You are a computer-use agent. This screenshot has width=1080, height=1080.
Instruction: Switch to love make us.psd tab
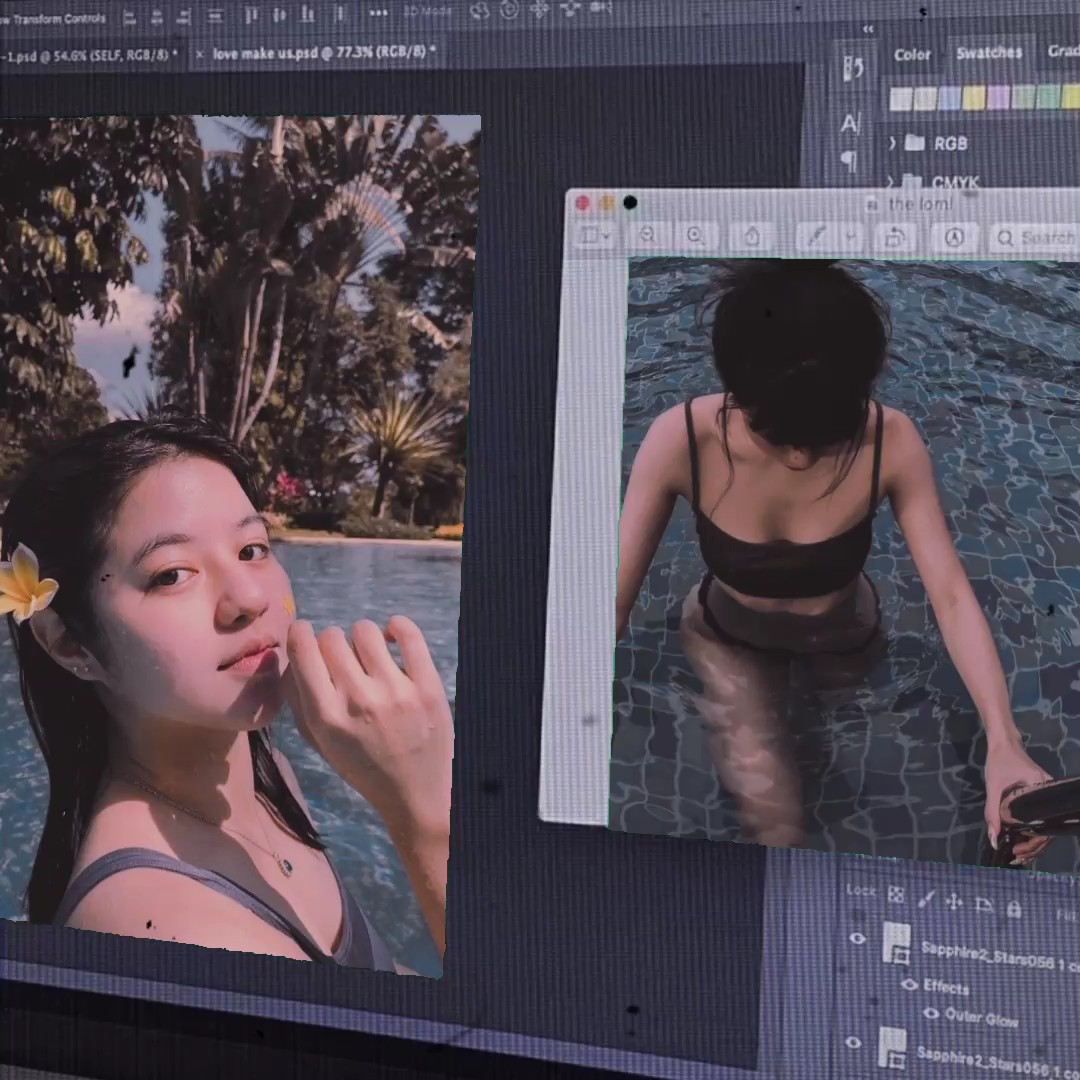point(322,53)
